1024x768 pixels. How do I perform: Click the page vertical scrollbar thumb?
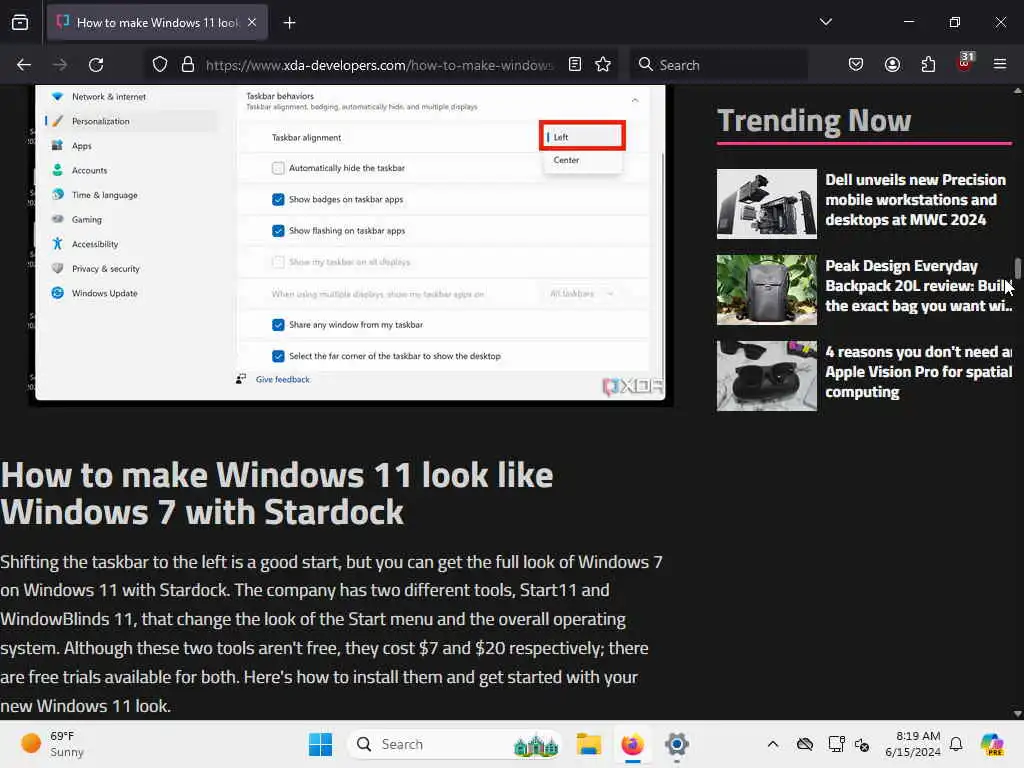(x=1017, y=268)
